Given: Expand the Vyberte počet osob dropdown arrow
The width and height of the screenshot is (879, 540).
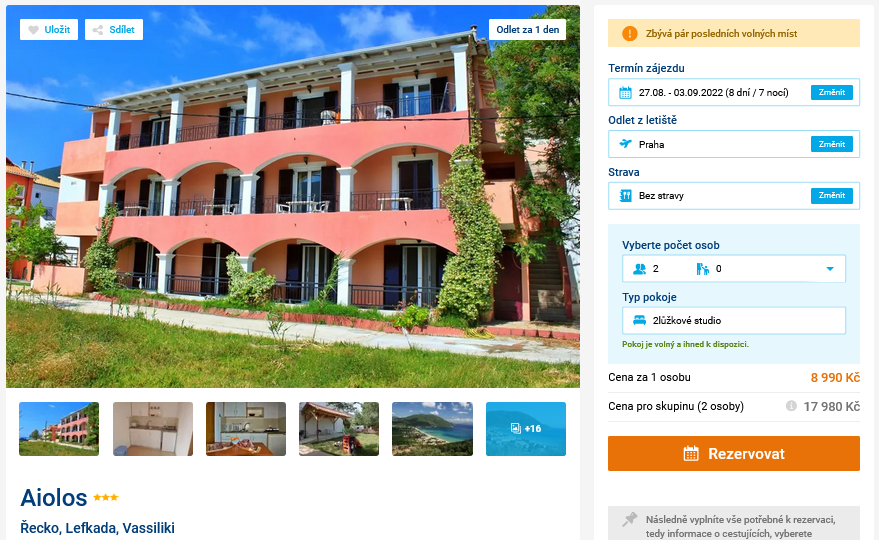Looking at the screenshot, I should pyautogui.click(x=830, y=269).
